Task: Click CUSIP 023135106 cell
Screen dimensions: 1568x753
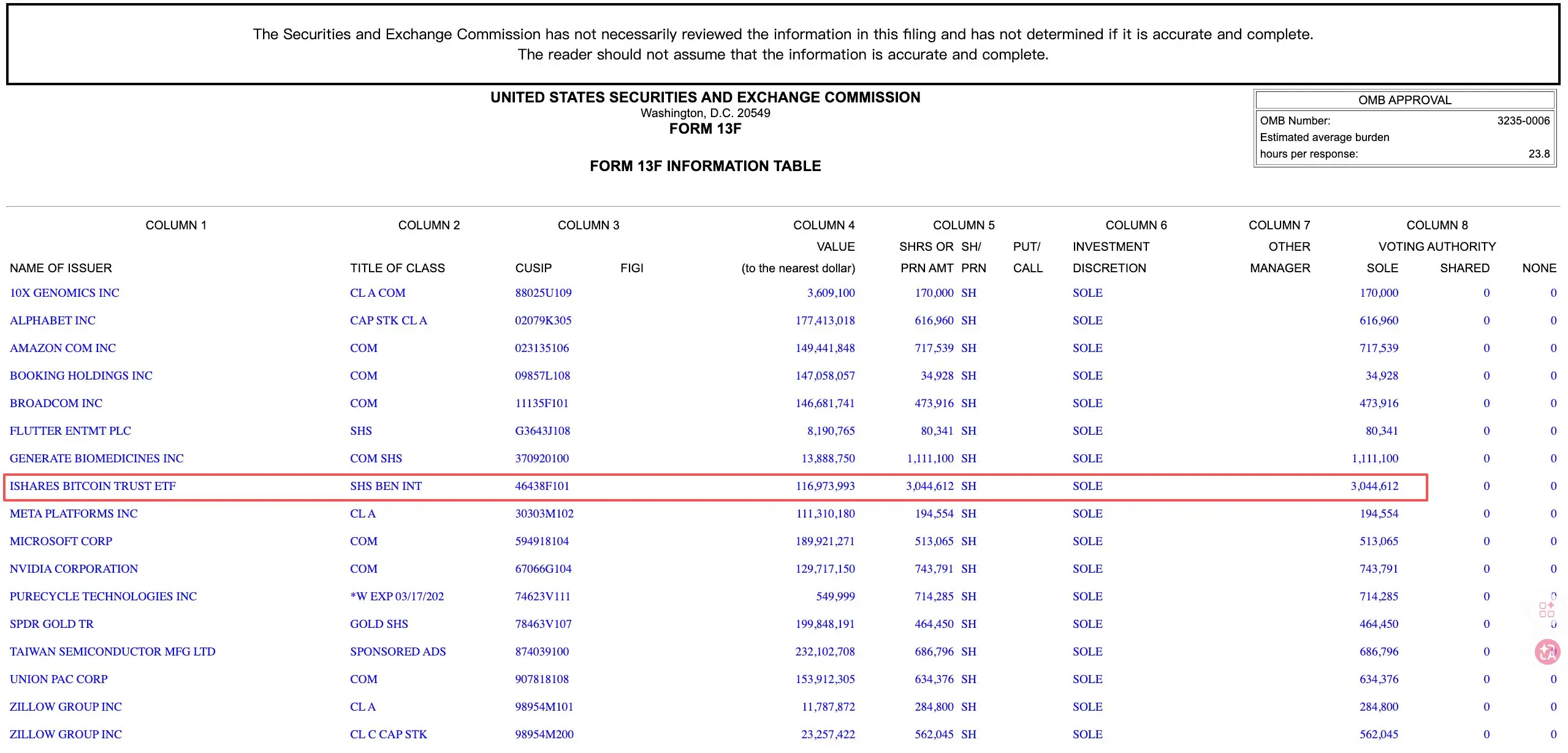Action: [542, 348]
